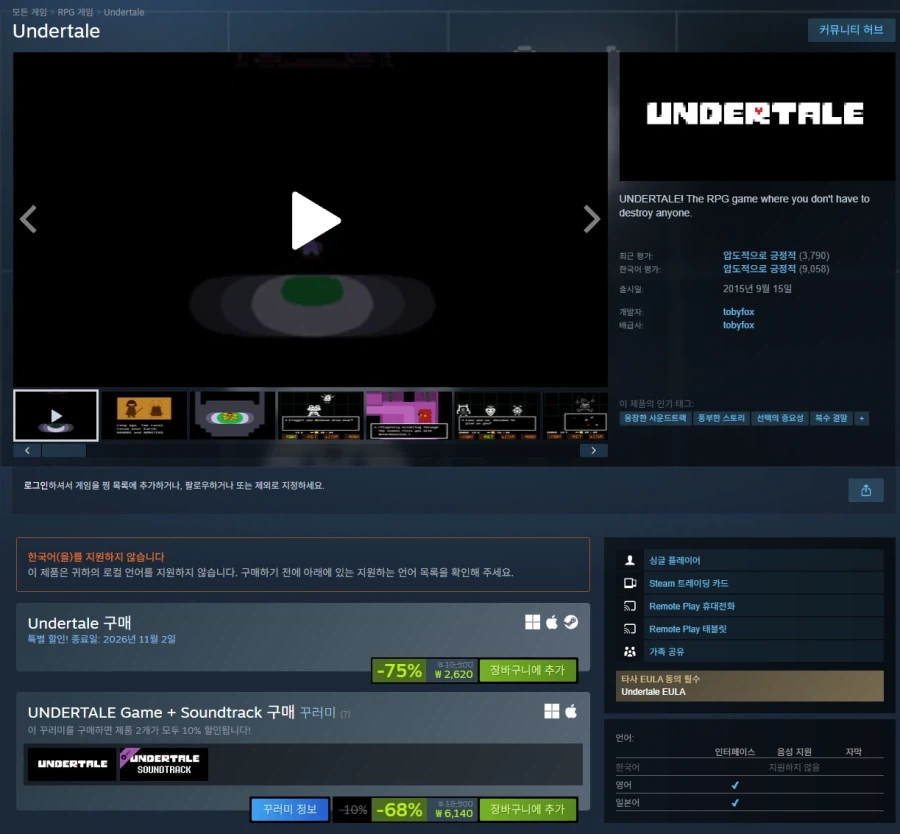The height and width of the screenshot is (834, 900).
Task: Open 커뮤니티 허브 page
Action: pos(851,30)
